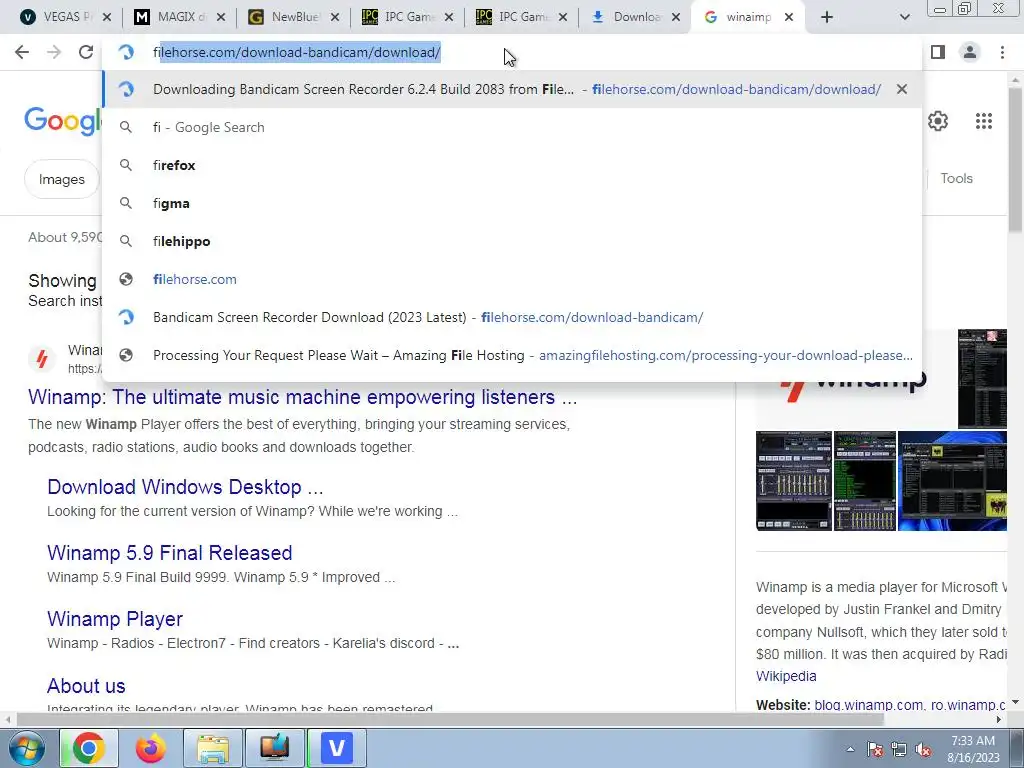The image size is (1024, 768).
Task: Close the VEGAS Pro tab
Action: [x=106, y=17]
